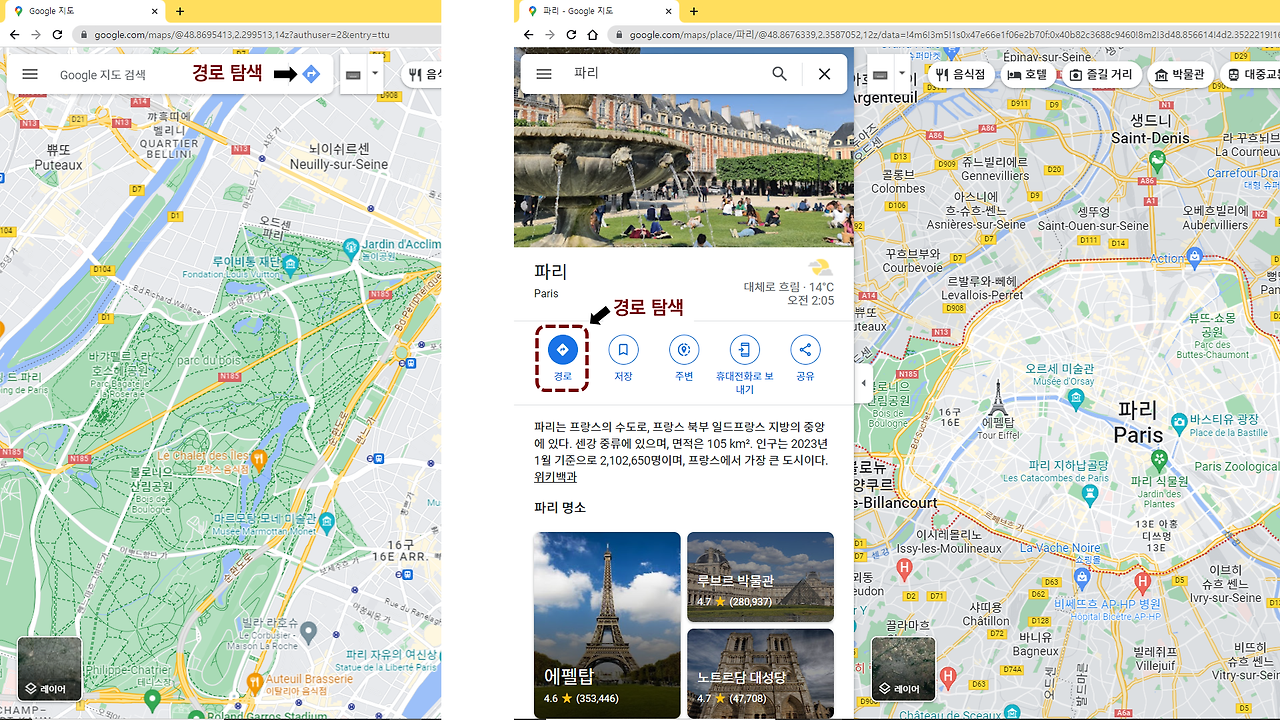The image size is (1280, 720).
Task: Click Auteuil Brasserie marker on left map
Action: (x=254, y=682)
